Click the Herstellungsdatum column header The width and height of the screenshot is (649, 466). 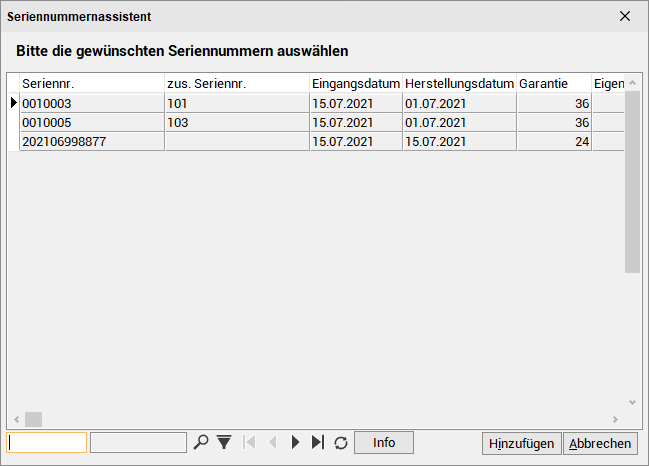[x=459, y=84]
